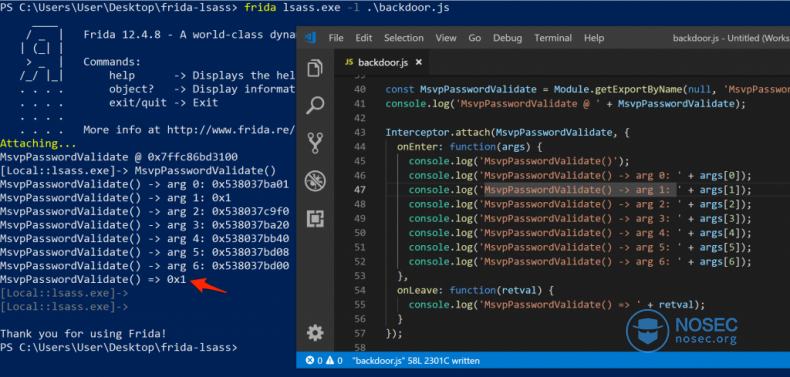The image size is (790, 377).
Task: Click the 'const' keyword on line 40
Action: pyautogui.click(x=401, y=89)
